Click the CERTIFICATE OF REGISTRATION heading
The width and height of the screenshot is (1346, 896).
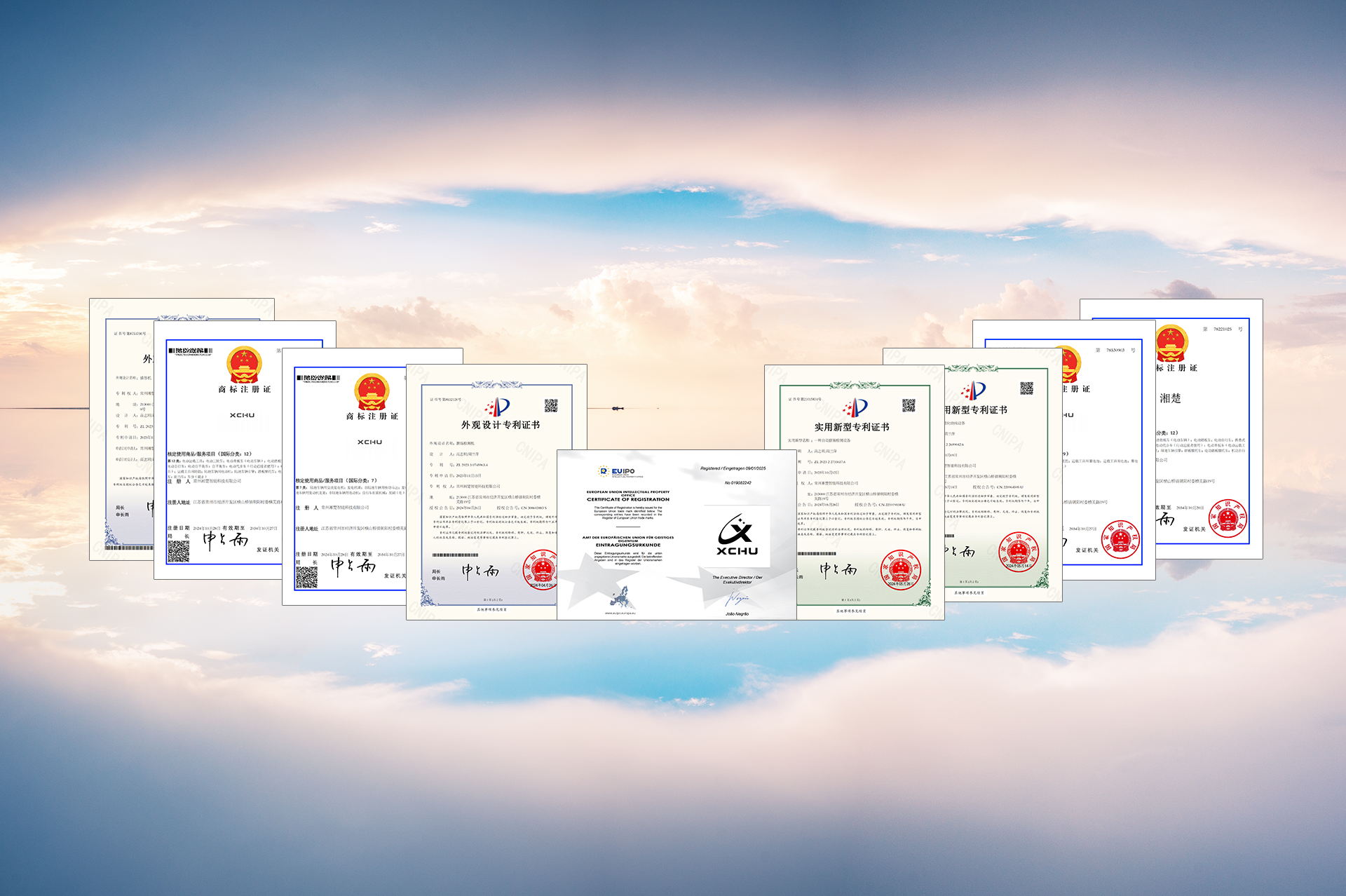click(x=628, y=499)
